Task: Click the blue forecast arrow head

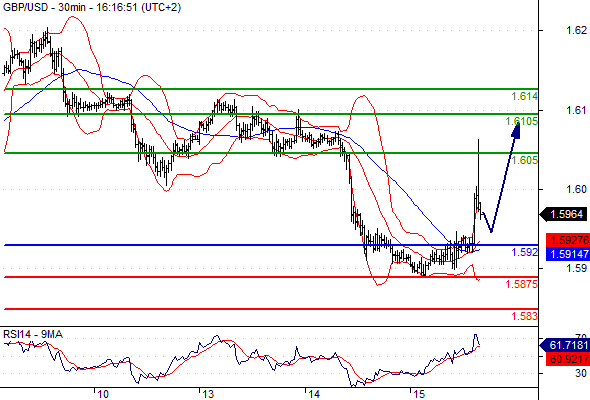Action: (x=516, y=129)
